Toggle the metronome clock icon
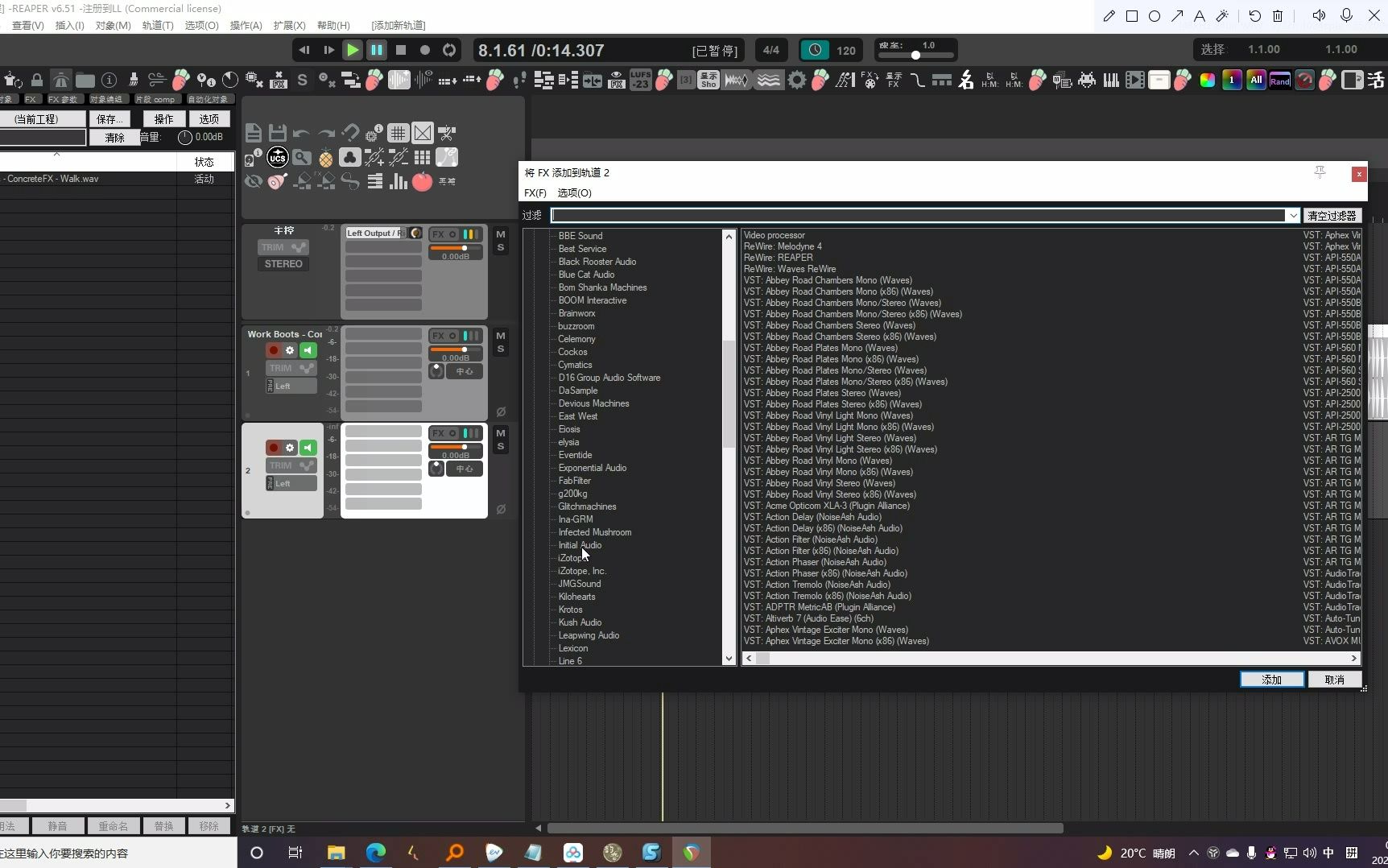 (815, 50)
